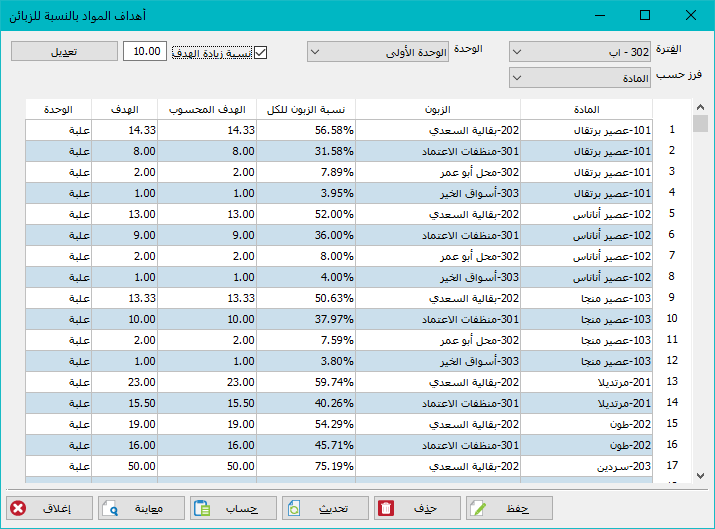Maximize the أهداف المواد window
Image resolution: width=715 pixels, height=529 pixels.
tap(645, 16)
